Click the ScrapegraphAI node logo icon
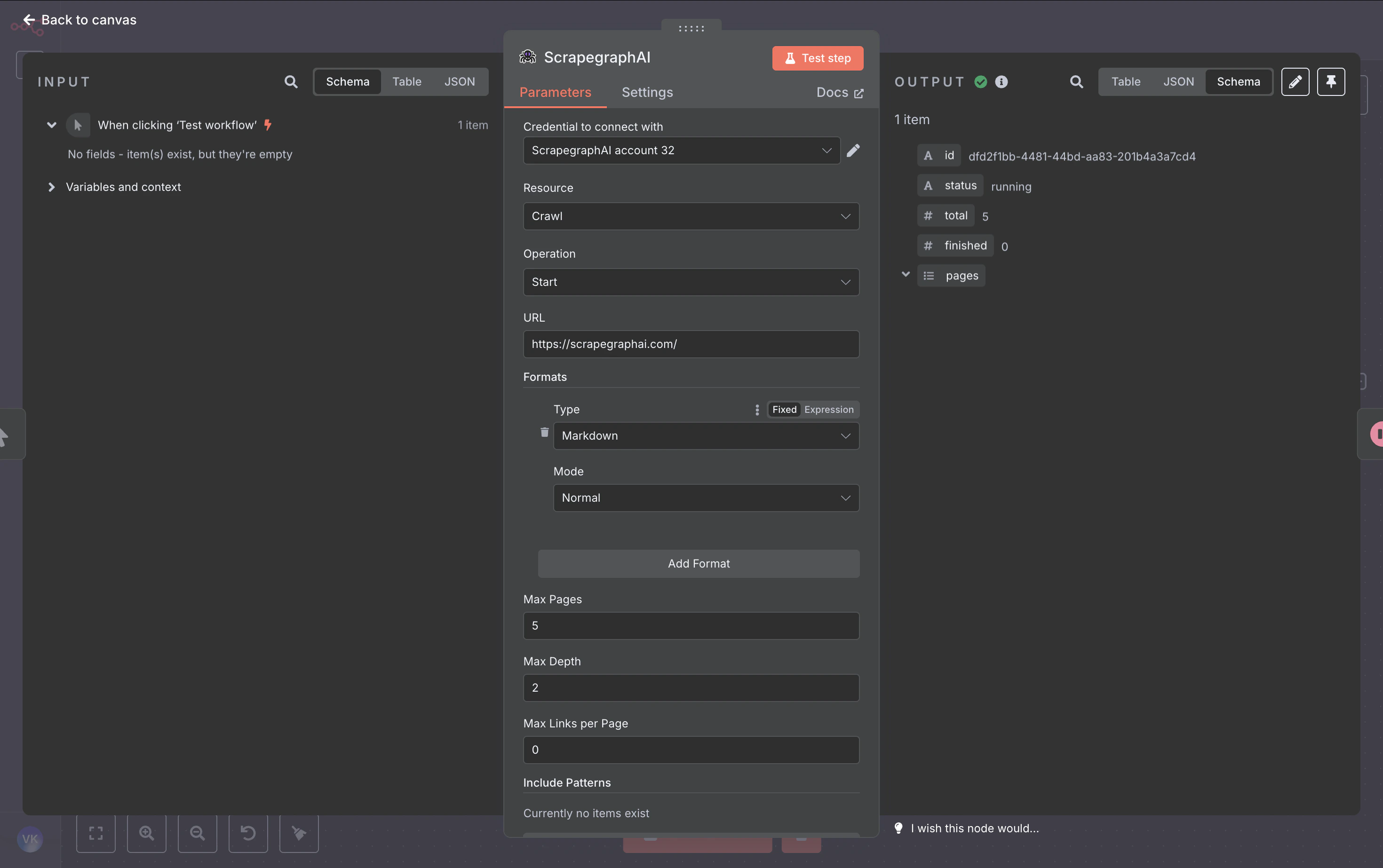The image size is (1383, 868). click(528, 57)
